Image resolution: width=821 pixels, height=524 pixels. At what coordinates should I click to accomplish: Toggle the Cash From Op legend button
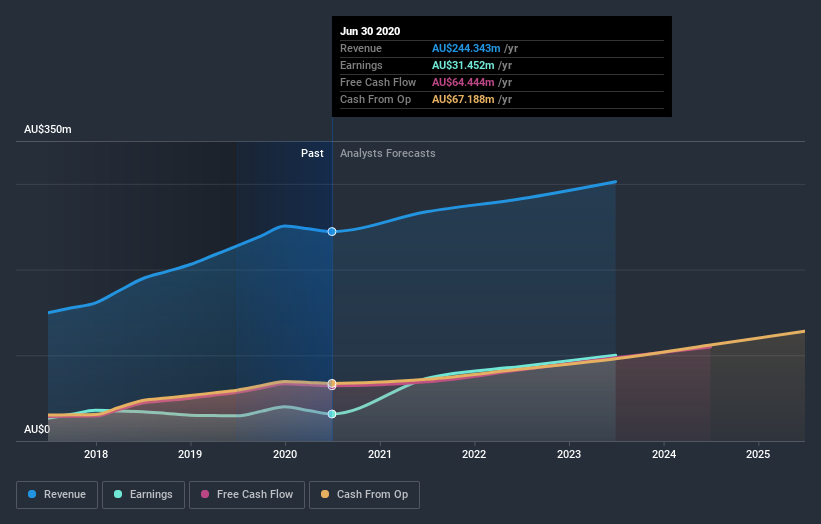pos(364,495)
